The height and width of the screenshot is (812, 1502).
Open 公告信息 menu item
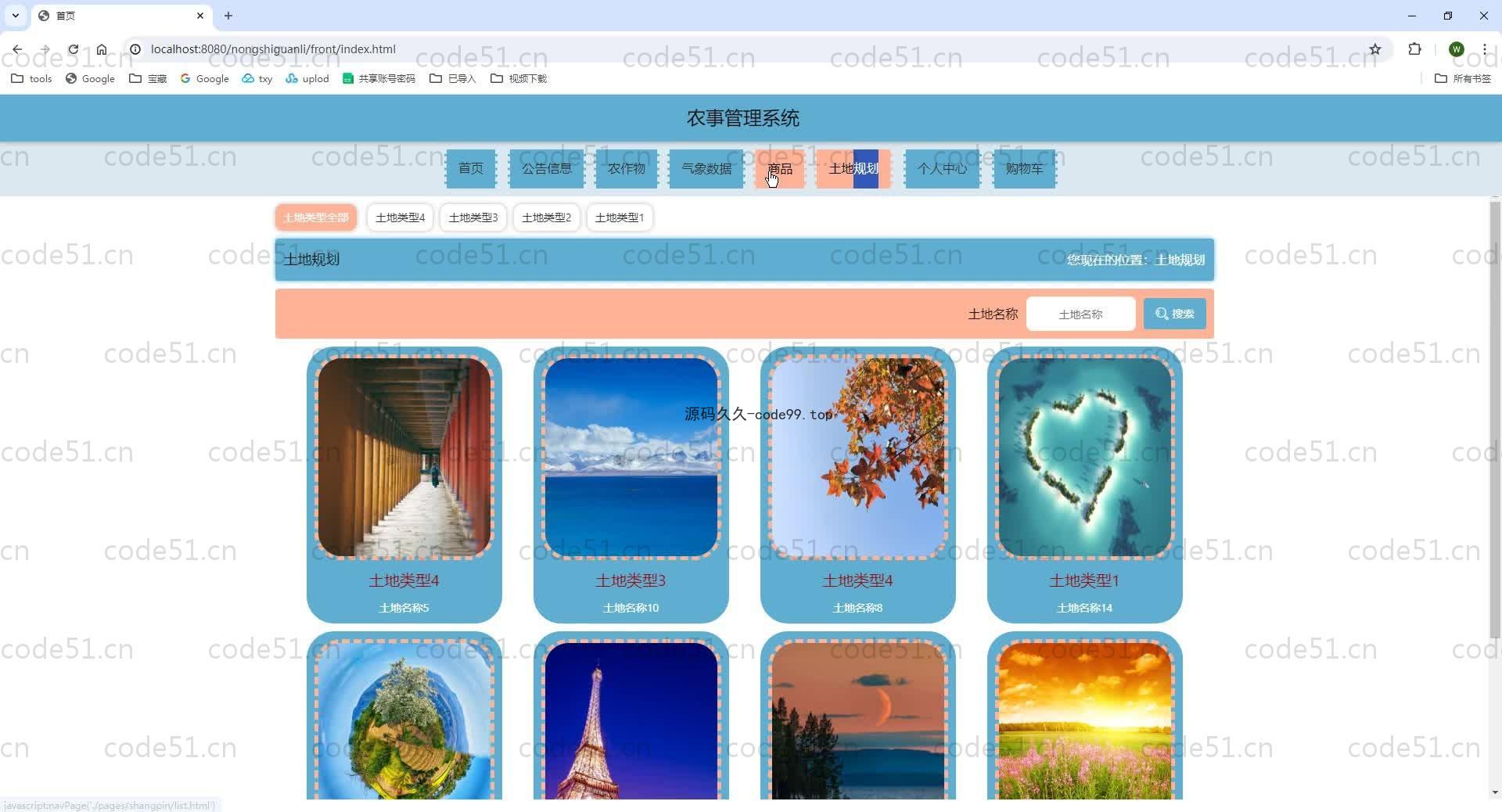547,168
